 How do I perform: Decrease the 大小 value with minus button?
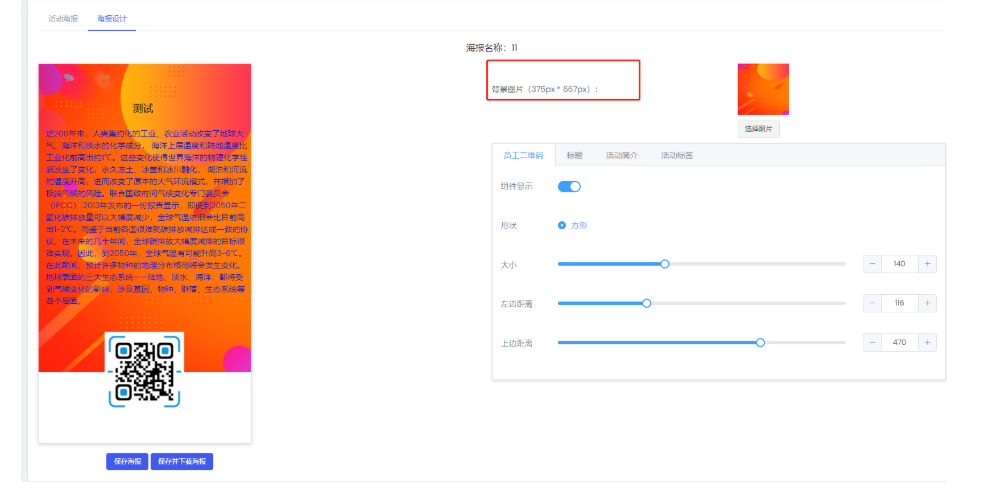(873, 264)
